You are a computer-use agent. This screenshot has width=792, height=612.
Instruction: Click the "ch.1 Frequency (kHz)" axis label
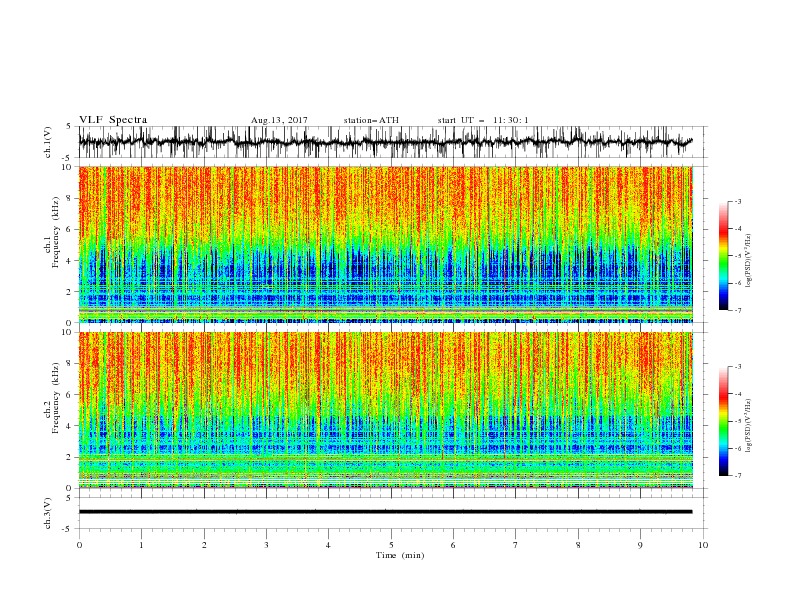point(52,230)
